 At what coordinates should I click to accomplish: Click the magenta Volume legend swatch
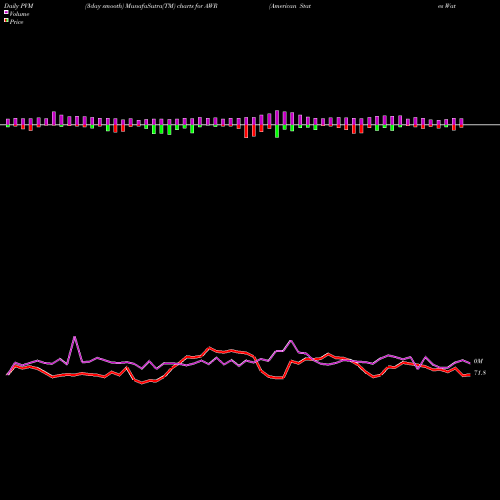tap(6, 13)
